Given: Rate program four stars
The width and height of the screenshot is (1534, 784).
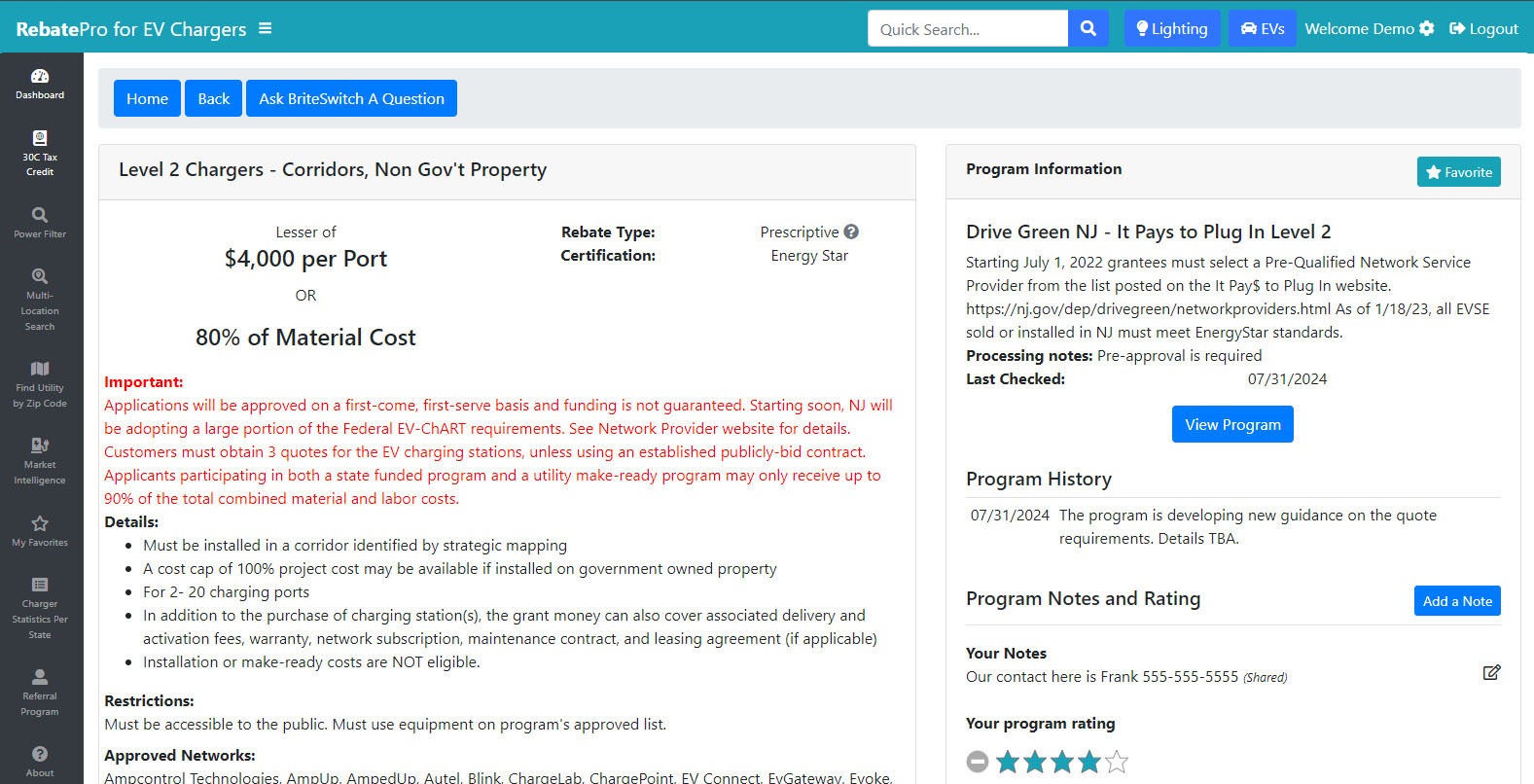Looking at the screenshot, I should coord(1089,762).
